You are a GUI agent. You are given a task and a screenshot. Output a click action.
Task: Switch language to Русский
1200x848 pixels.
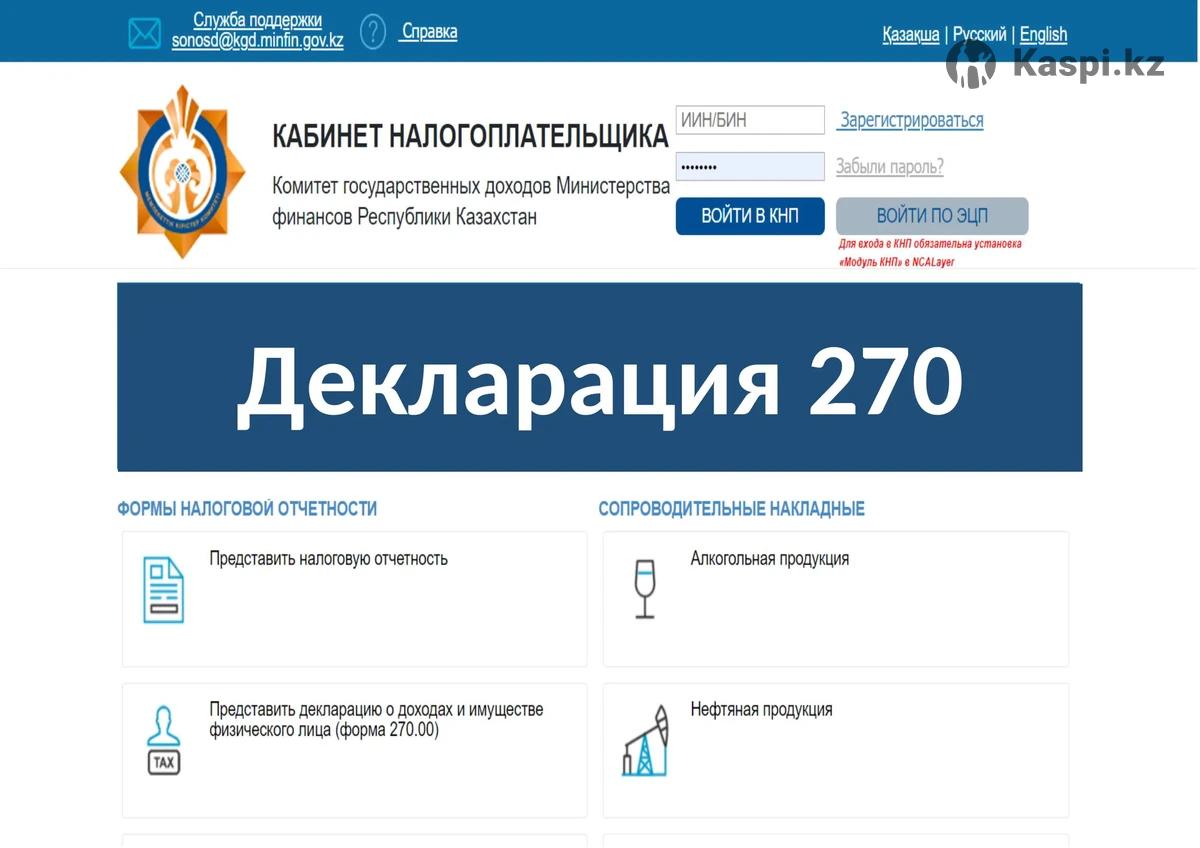979,35
